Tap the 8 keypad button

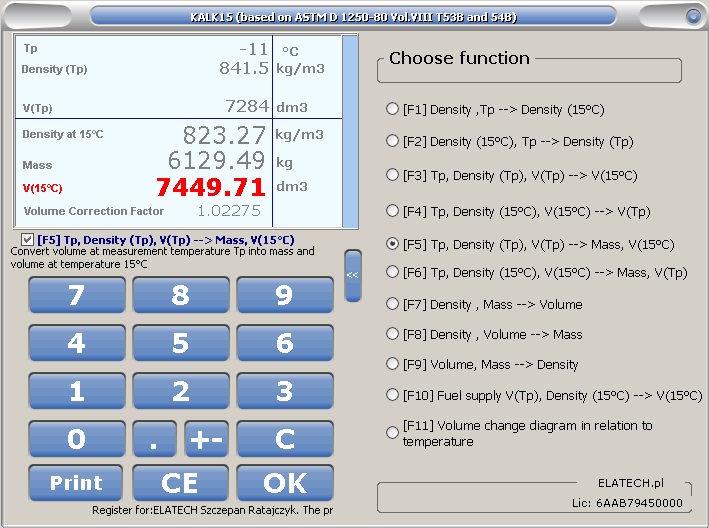pyautogui.click(x=181, y=295)
